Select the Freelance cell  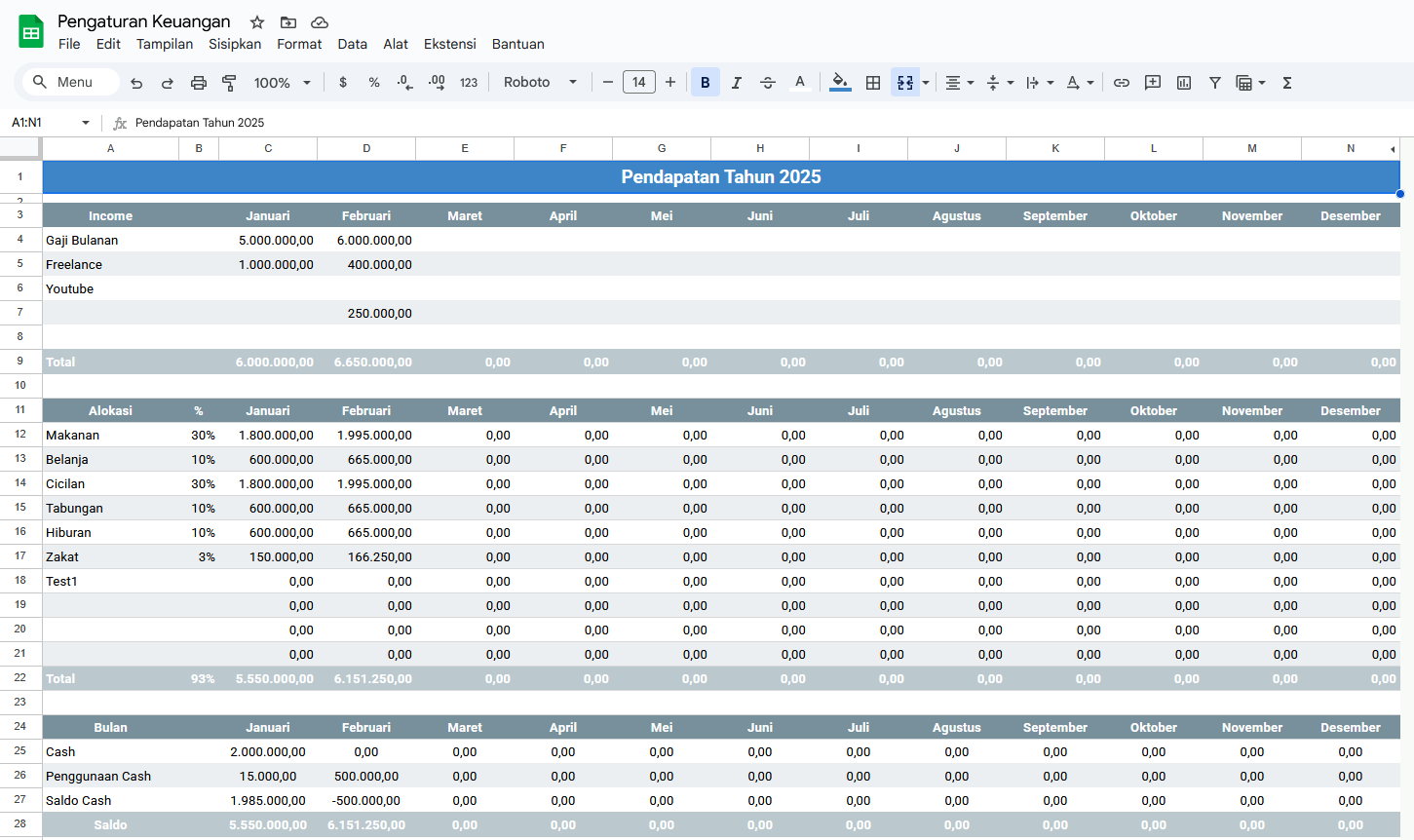[x=110, y=264]
